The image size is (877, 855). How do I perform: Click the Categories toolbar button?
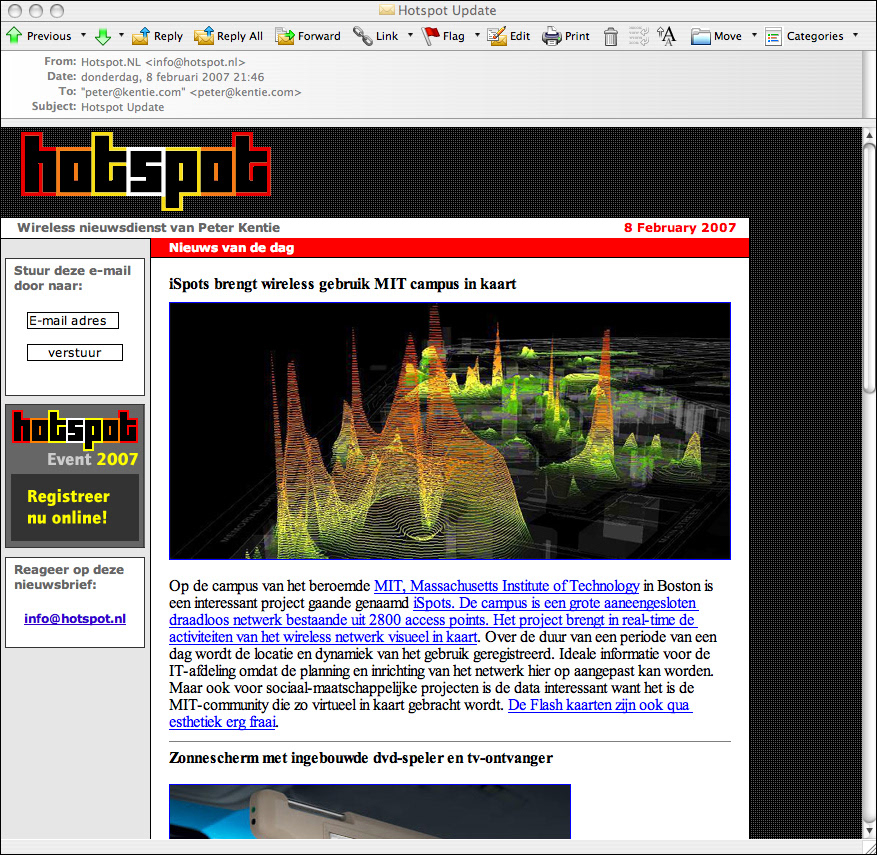coord(804,36)
